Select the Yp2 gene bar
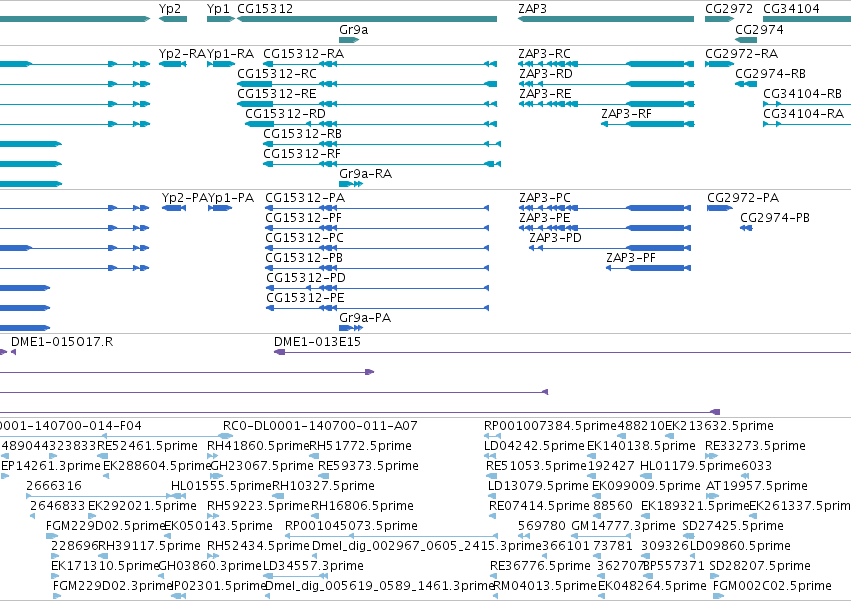Image resolution: width=851 pixels, height=601 pixels. click(173, 19)
